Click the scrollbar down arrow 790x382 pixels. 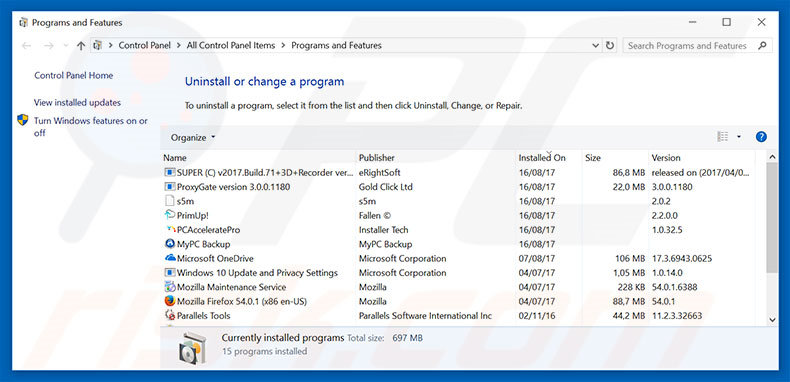pos(771,319)
